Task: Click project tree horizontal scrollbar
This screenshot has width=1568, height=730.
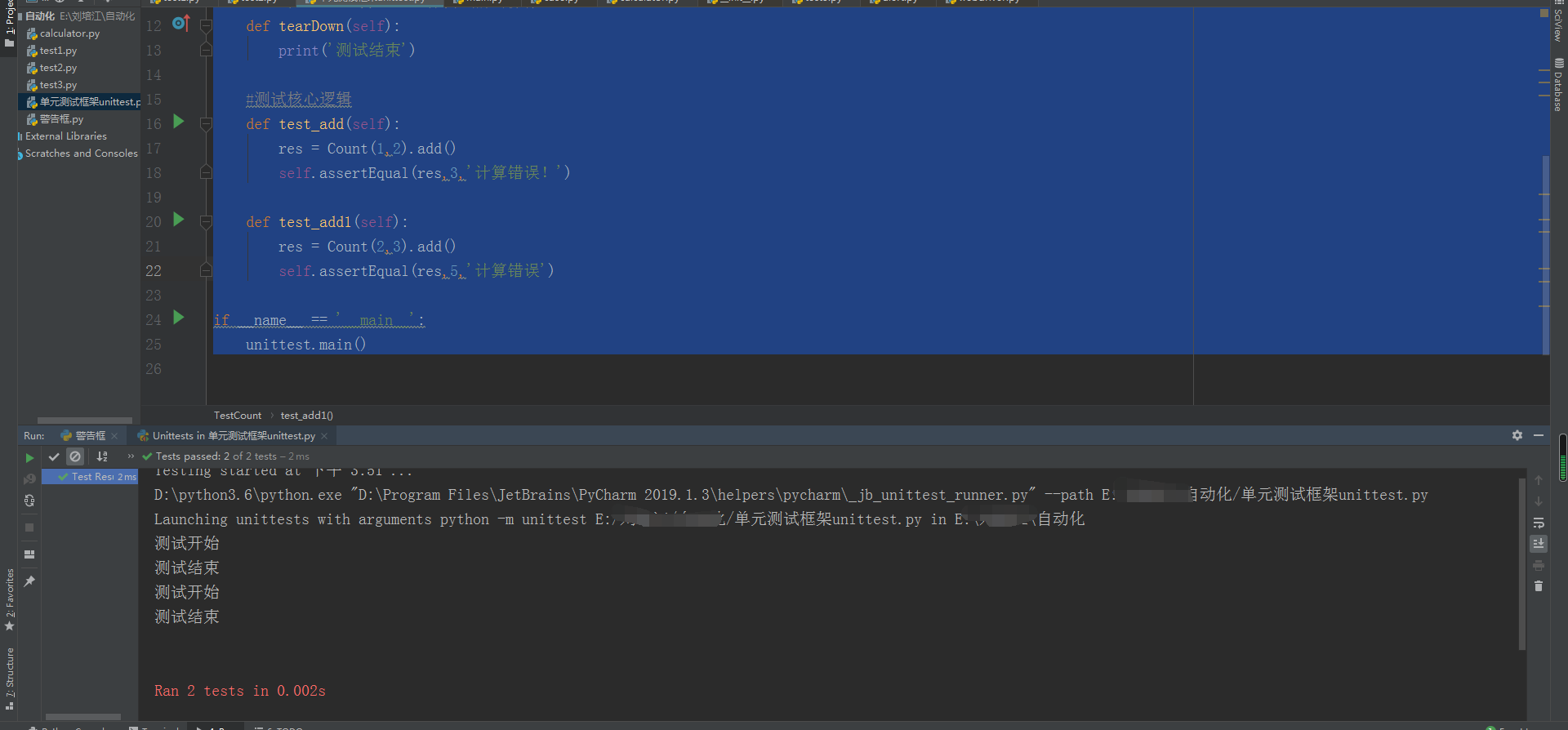Action: [x=84, y=421]
